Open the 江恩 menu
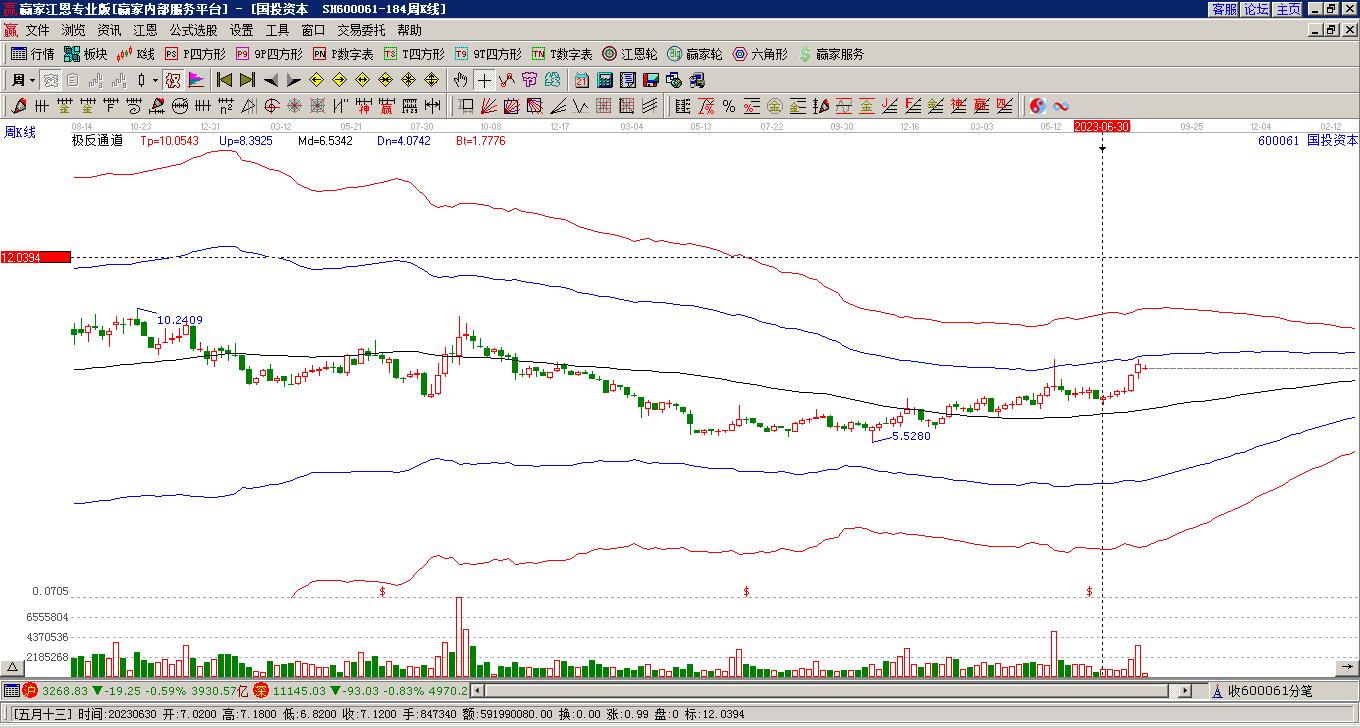Viewport: 1360px width, 728px height. pyautogui.click(x=145, y=30)
